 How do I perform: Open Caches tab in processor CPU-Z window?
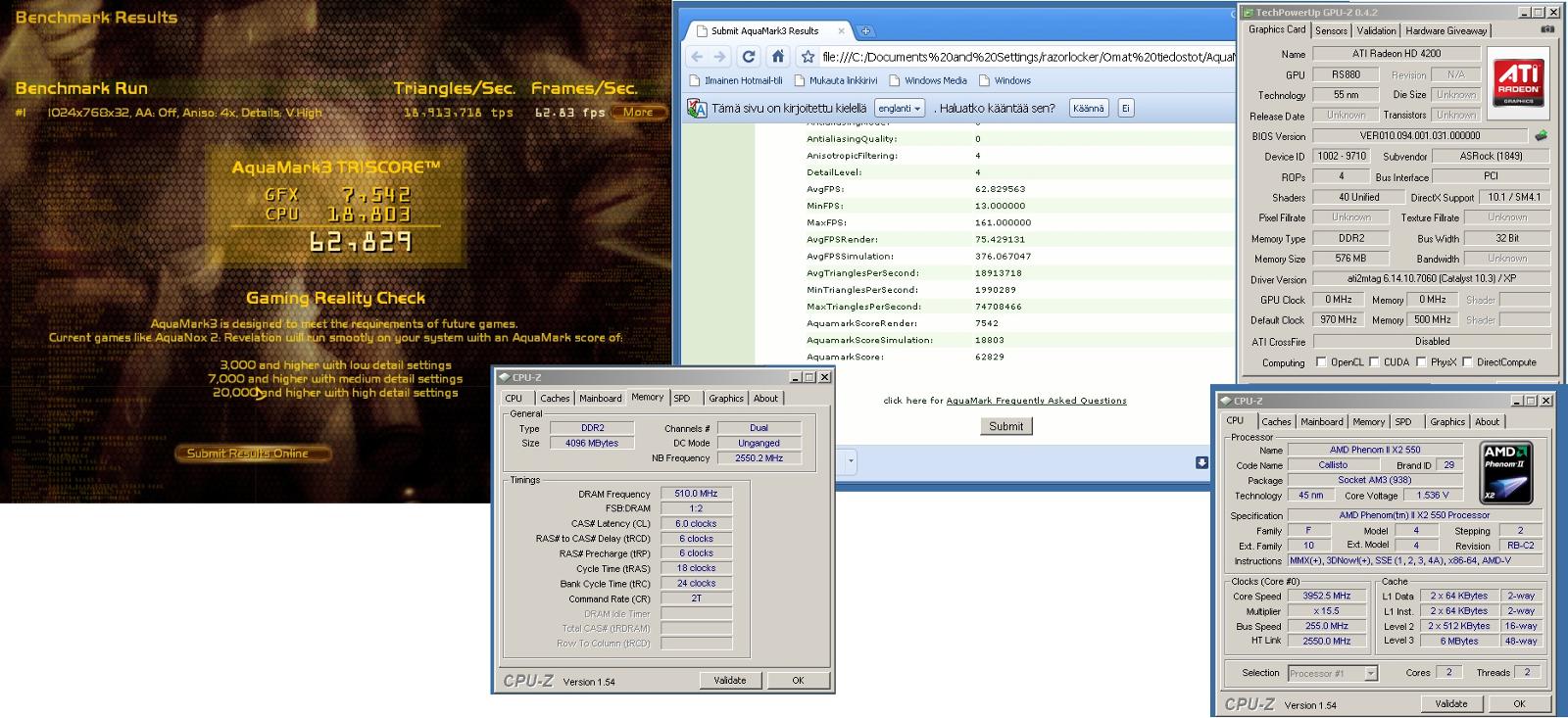pyautogui.click(x=1276, y=421)
